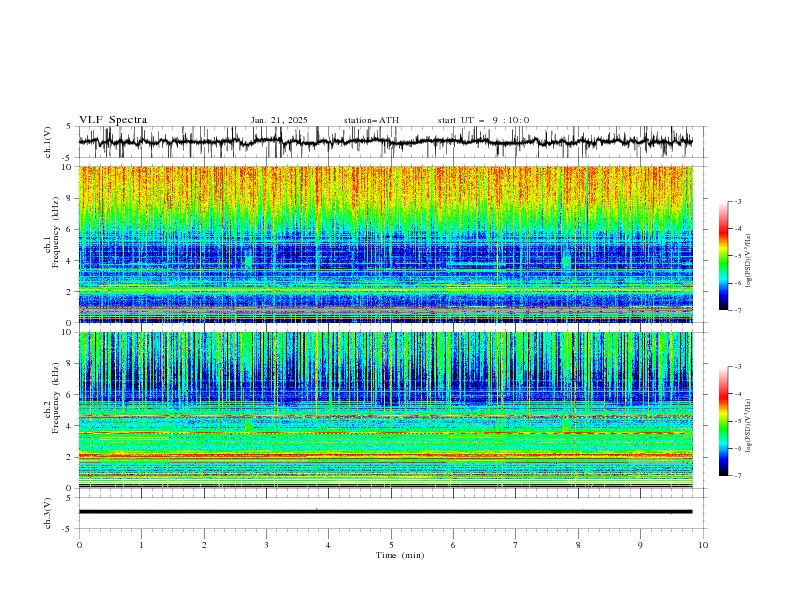Click the ch.2 frequency axis "6" tick label
This screenshot has height=612, width=792.
69,395
